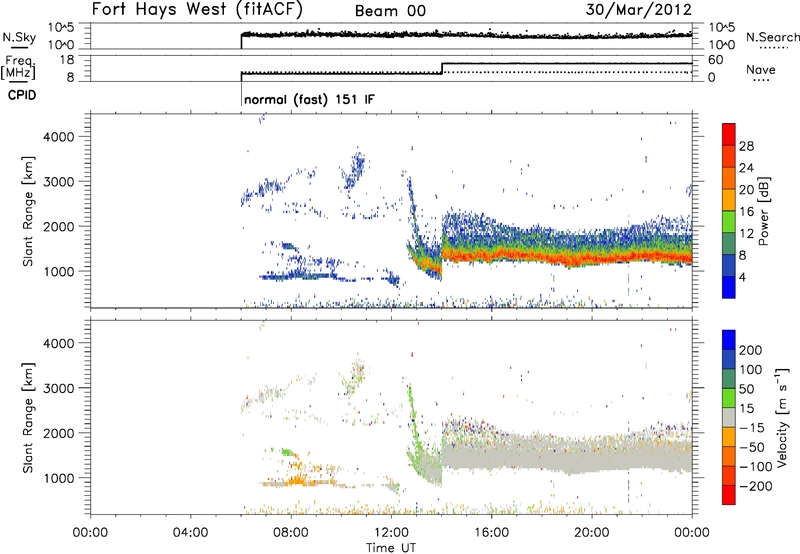
Task: Click the 'Freq. [MHz]' label
Action: coord(19,67)
